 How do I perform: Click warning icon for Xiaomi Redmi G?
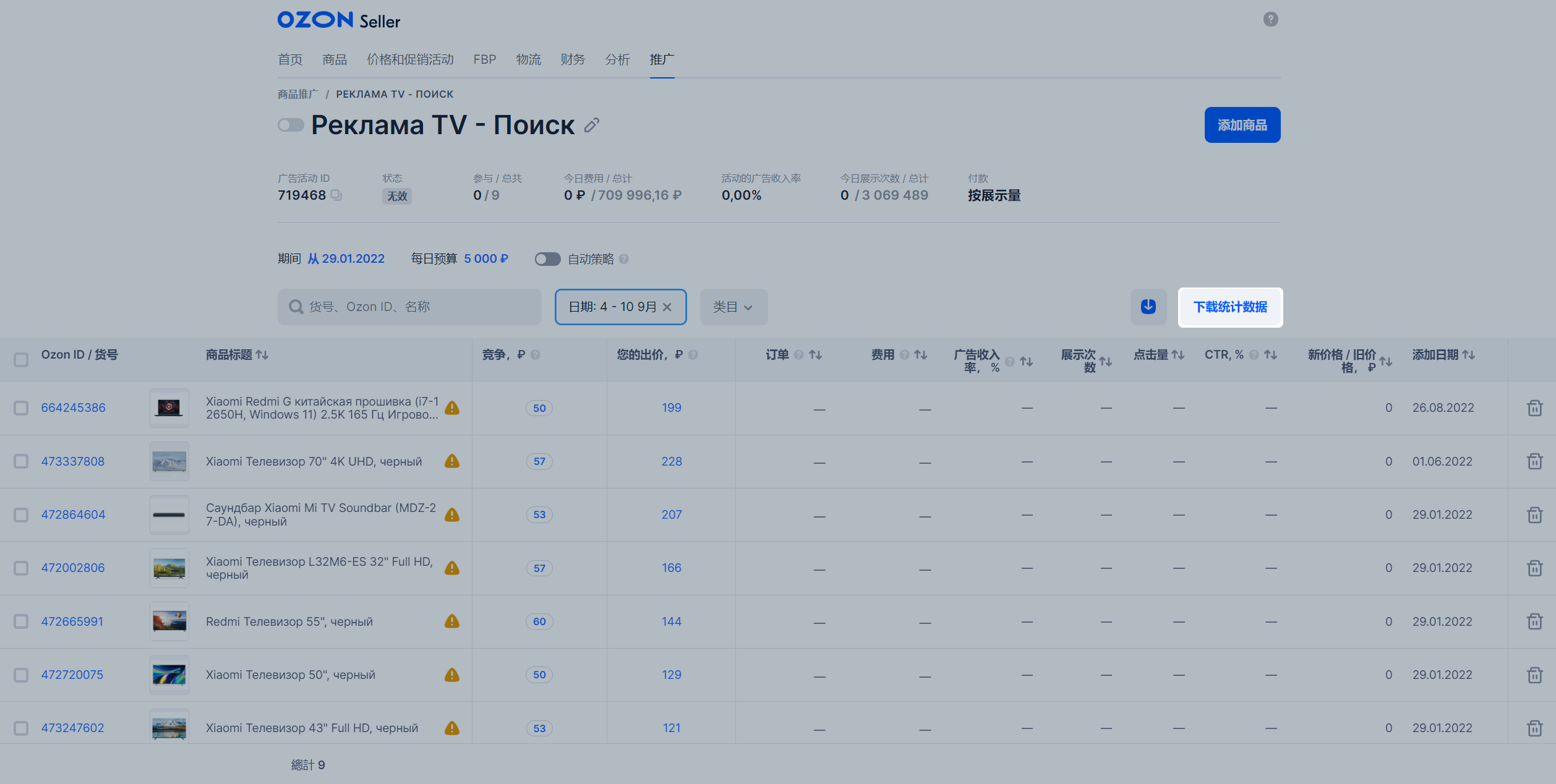click(452, 408)
